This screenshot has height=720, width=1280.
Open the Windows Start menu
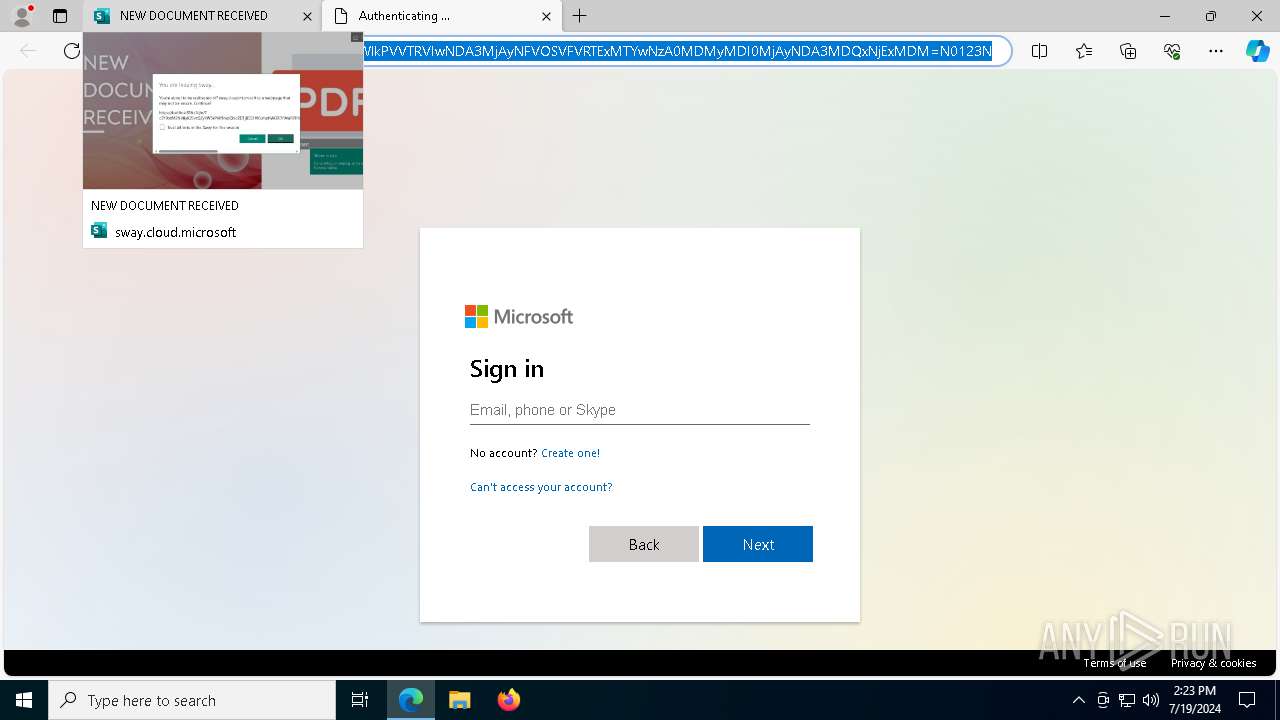[x=24, y=700]
